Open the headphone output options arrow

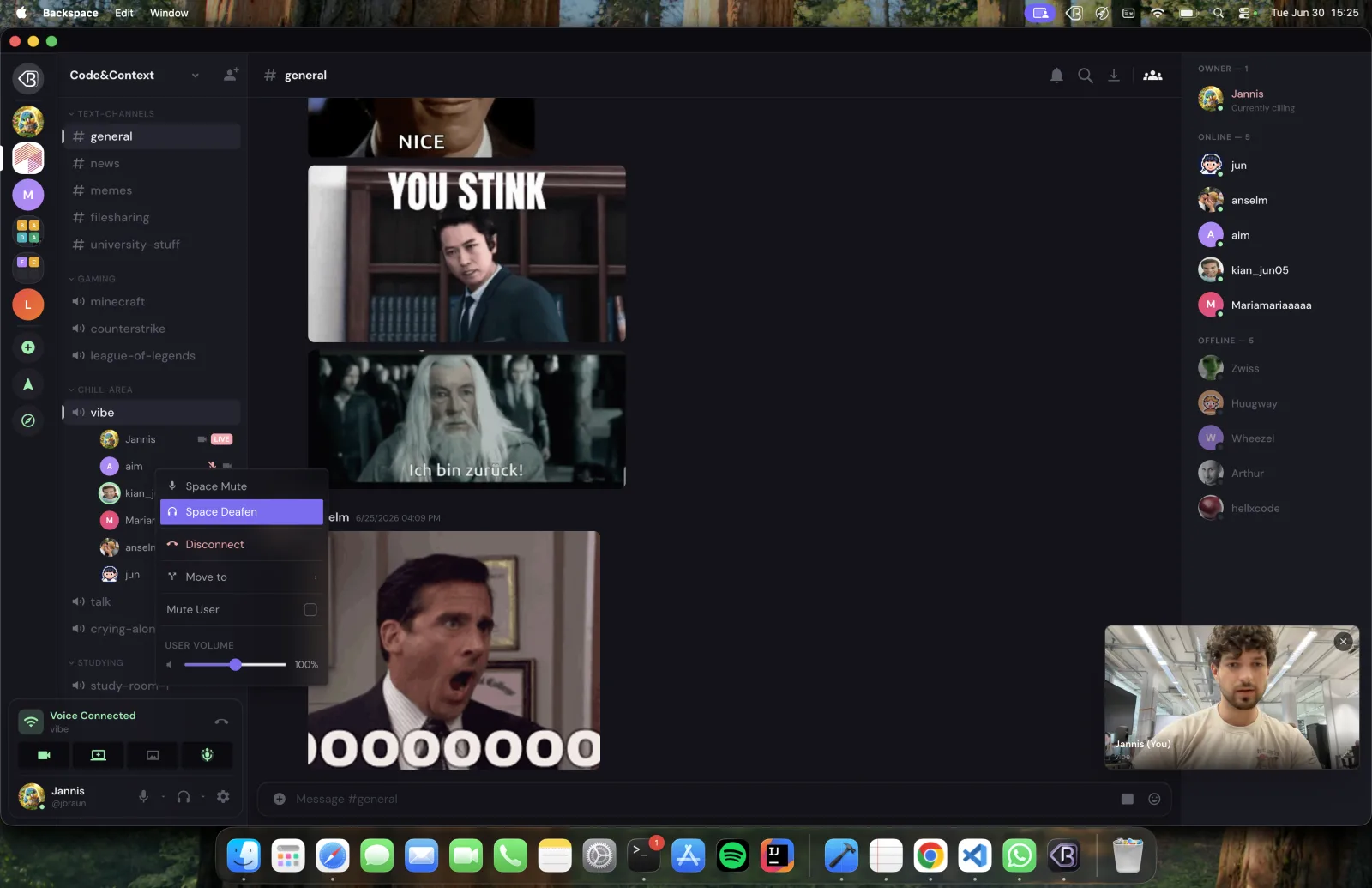coord(203,796)
